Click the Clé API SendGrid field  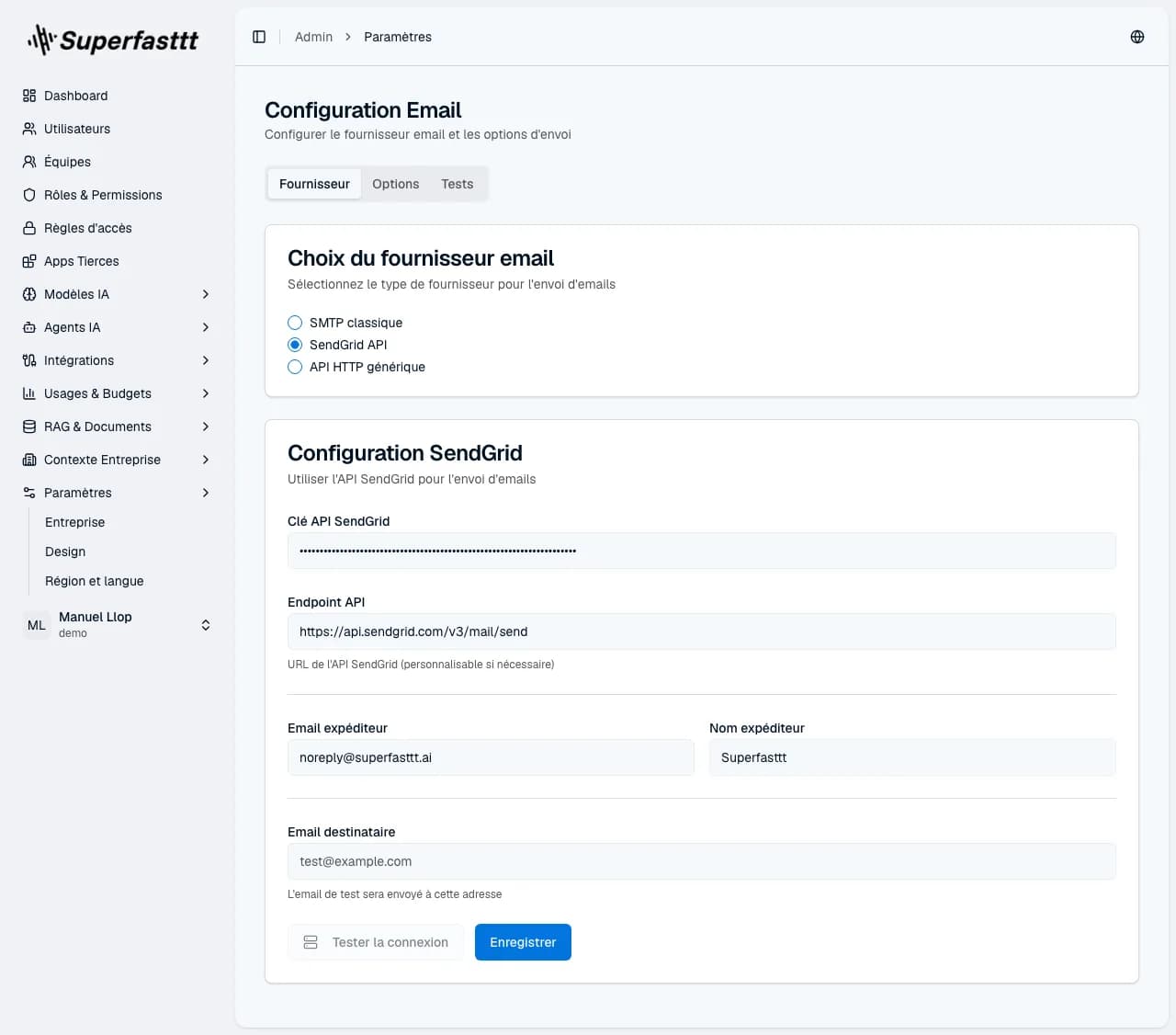tap(702, 551)
